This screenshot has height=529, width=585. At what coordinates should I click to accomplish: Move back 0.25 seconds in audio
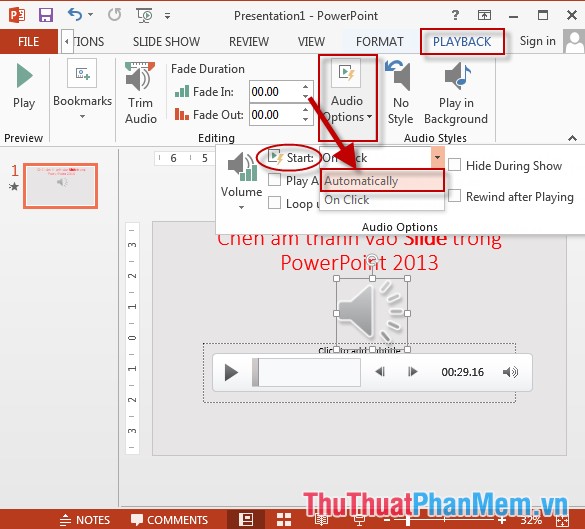pyautogui.click(x=380, y=372)
